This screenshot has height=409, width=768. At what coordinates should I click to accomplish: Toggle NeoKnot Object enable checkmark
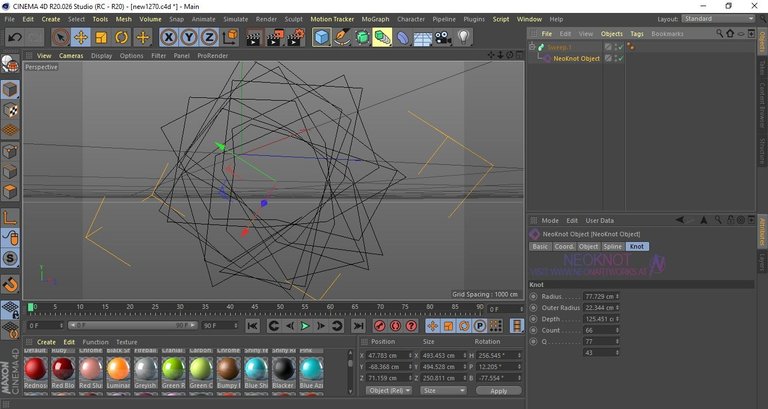click(x=620, y=58)
